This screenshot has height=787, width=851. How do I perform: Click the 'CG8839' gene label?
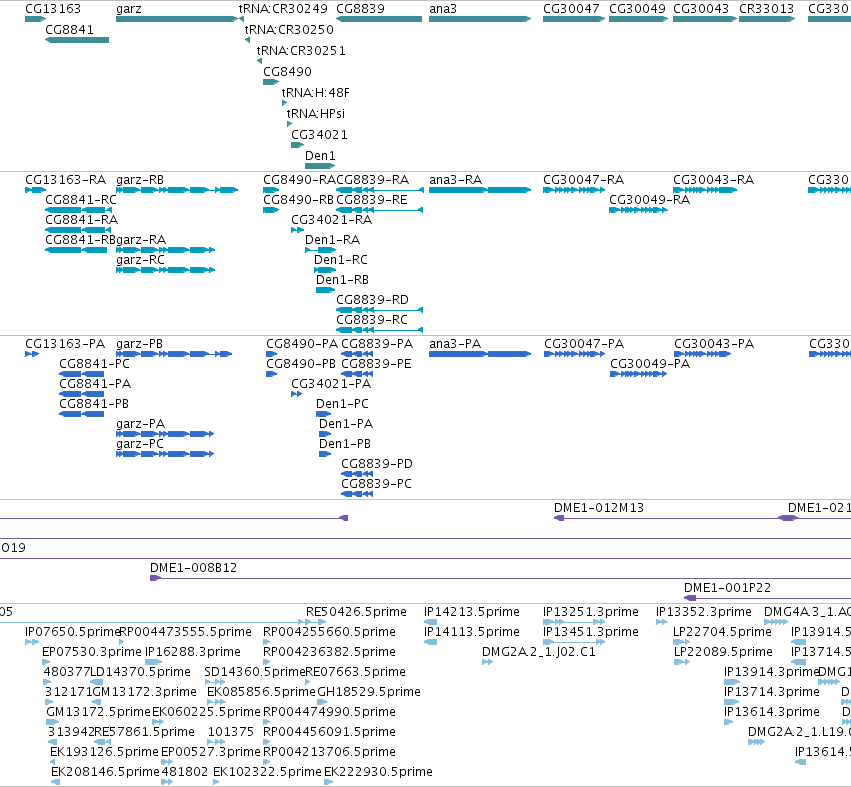(x=360, y=9)
